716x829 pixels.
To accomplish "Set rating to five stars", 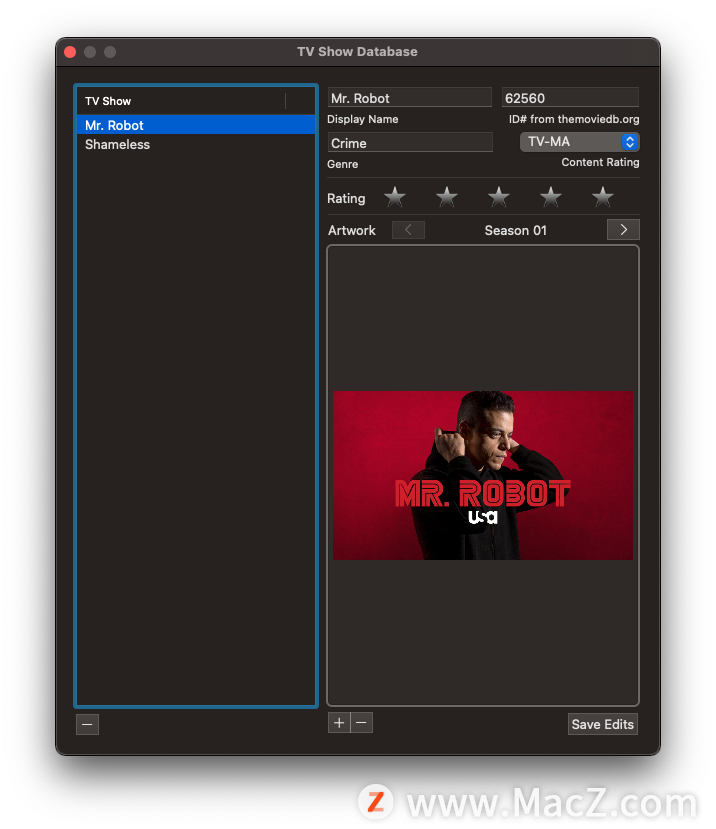I will click(x=602, y=197).
